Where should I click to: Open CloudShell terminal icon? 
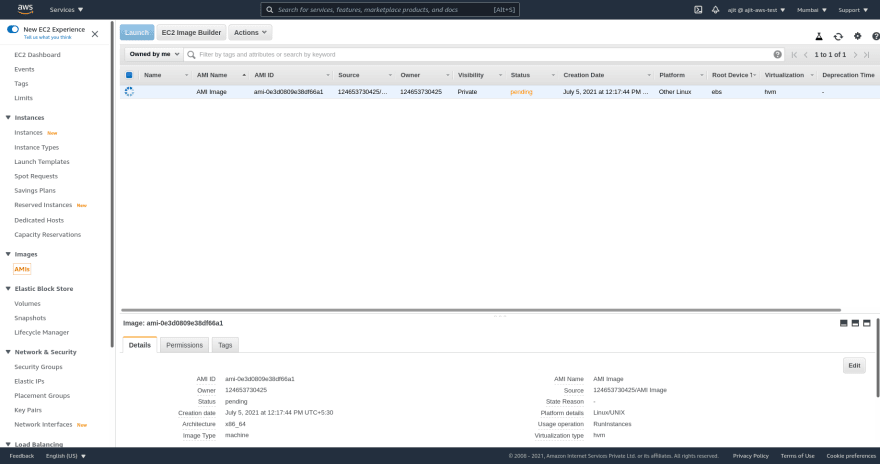click(698, 10)
